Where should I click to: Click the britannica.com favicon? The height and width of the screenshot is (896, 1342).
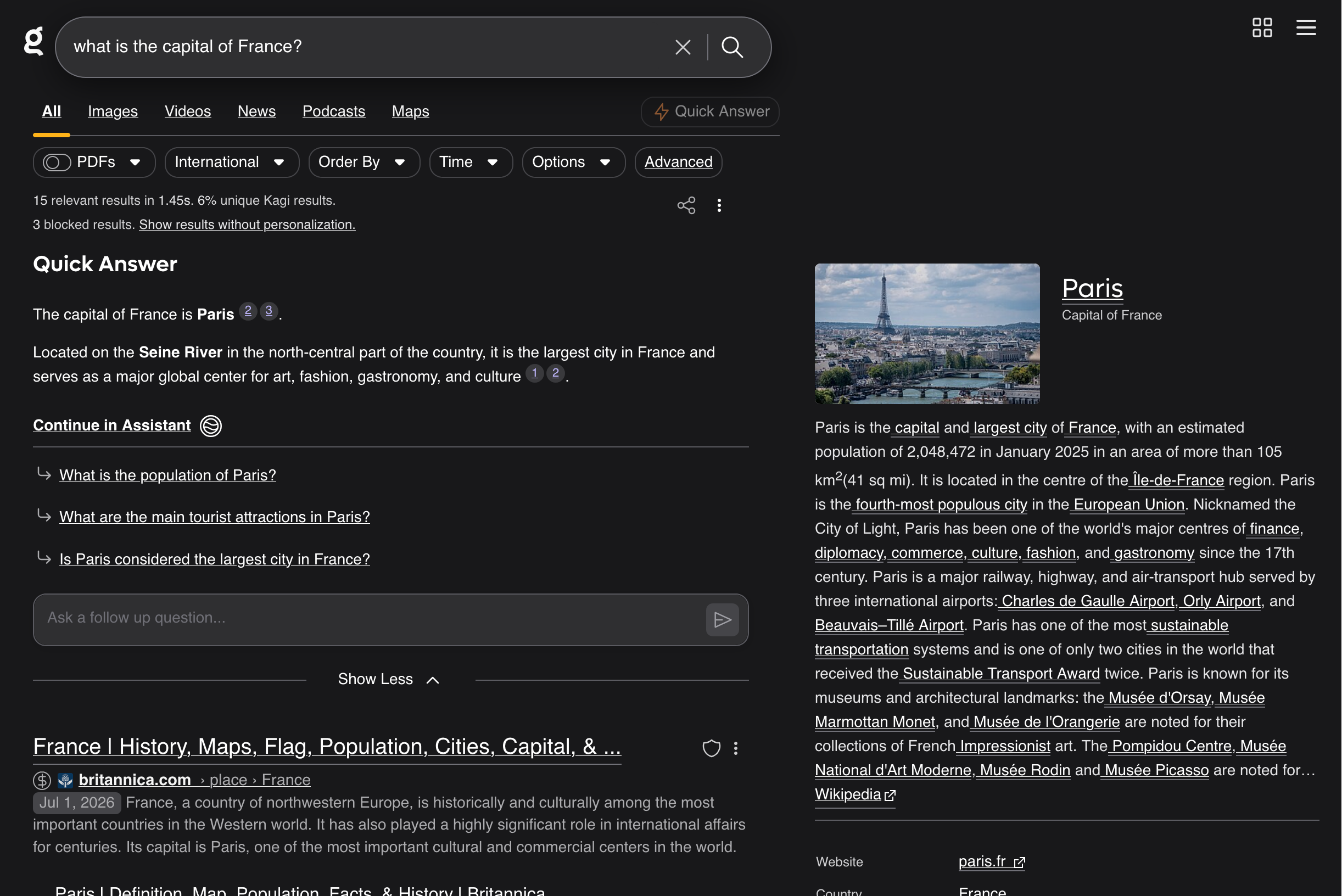pos(65,780)
